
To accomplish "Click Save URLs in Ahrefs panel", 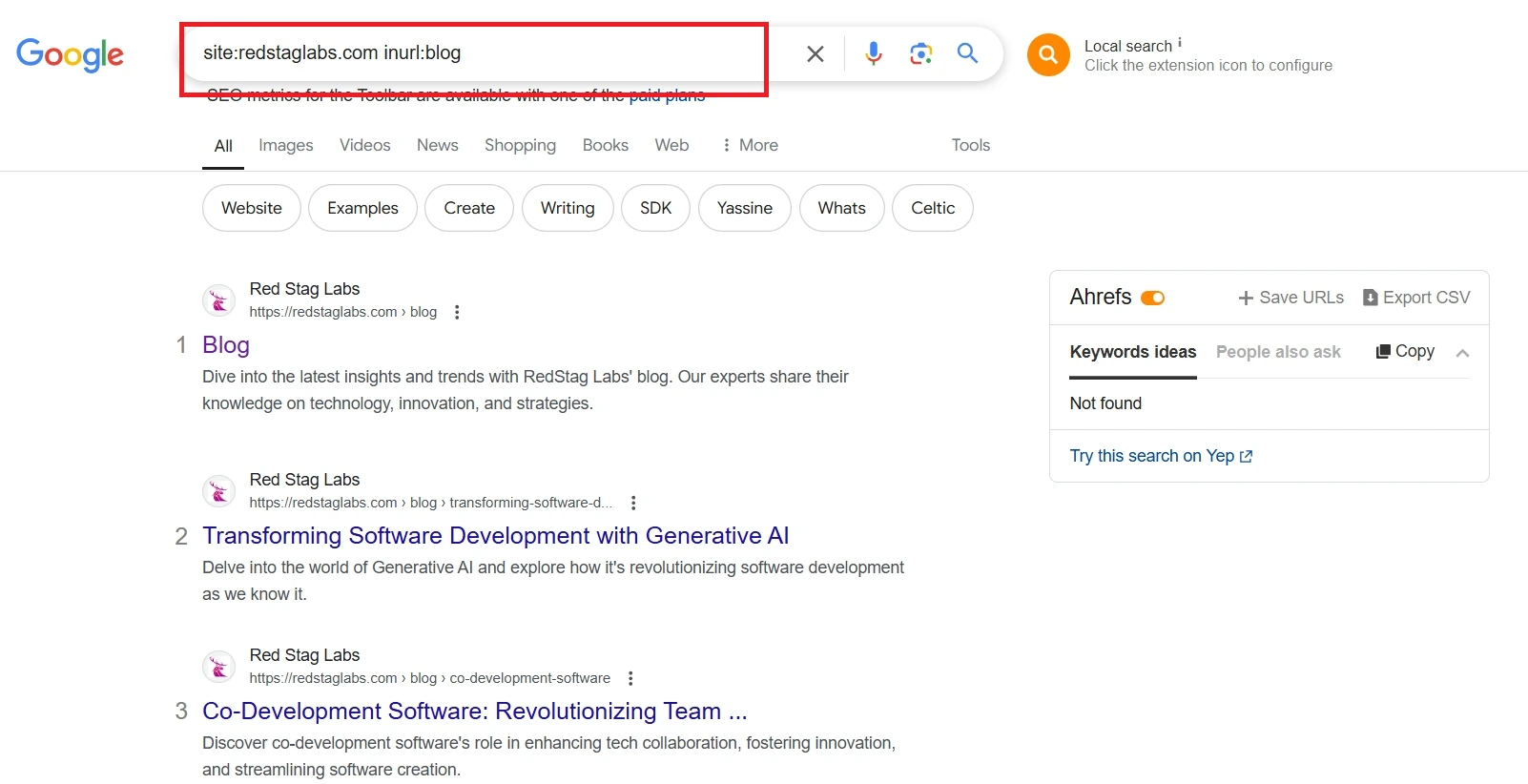I will click(1291, 298).
